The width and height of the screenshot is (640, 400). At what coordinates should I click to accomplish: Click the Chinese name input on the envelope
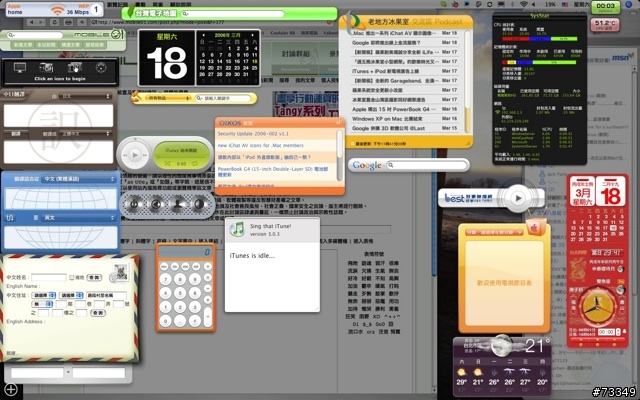pos(49,278)
